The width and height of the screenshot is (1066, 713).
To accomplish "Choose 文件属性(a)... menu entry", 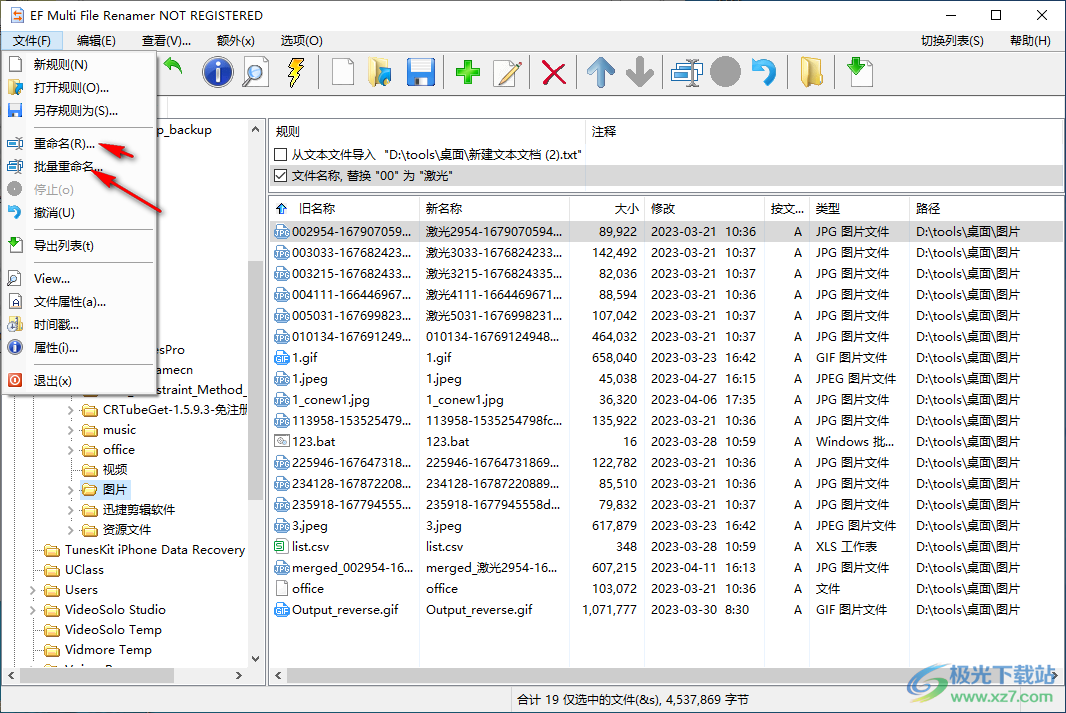I will (80, 302).
